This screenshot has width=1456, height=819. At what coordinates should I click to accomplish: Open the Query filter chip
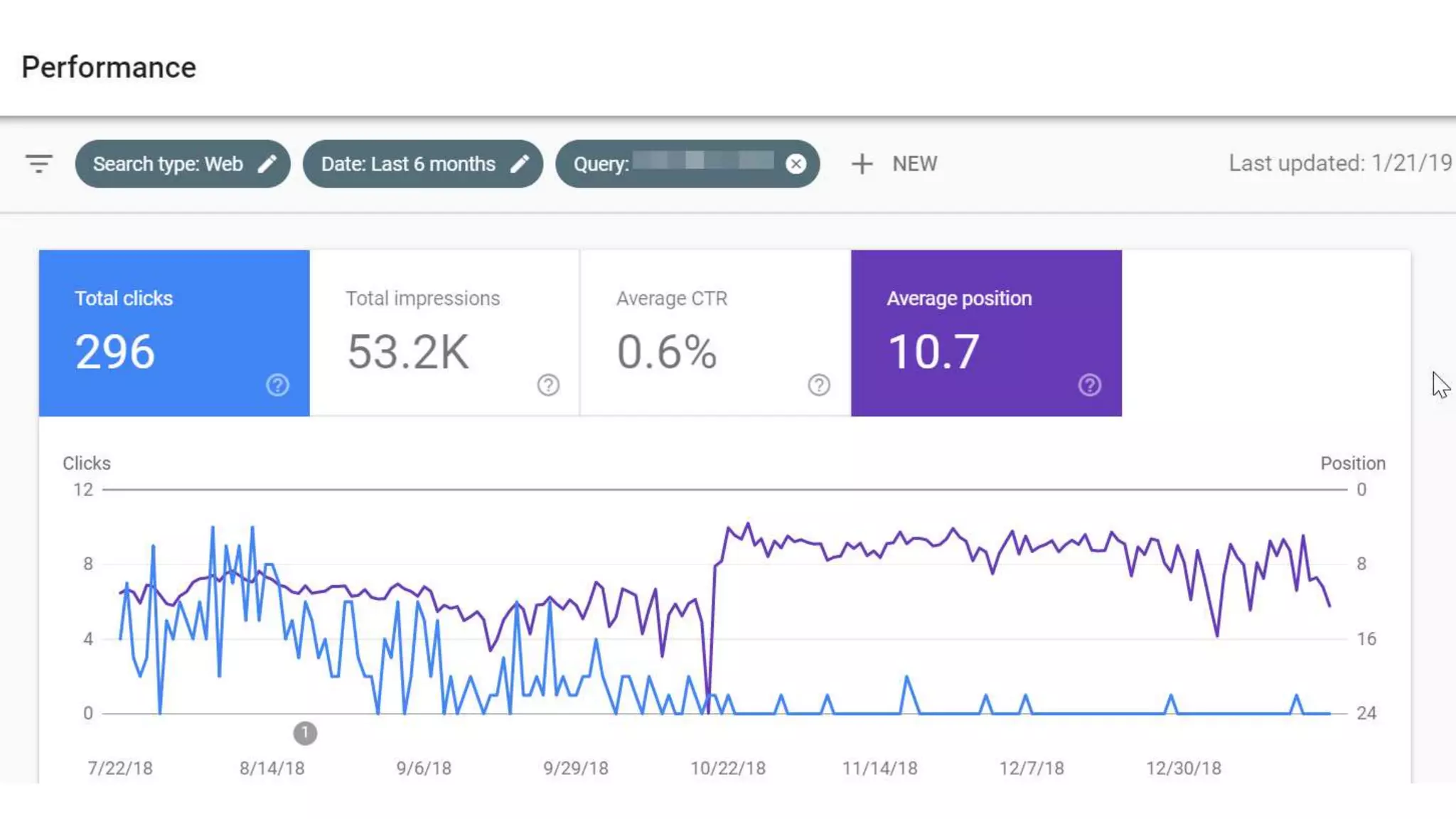(x=668, y=164)
